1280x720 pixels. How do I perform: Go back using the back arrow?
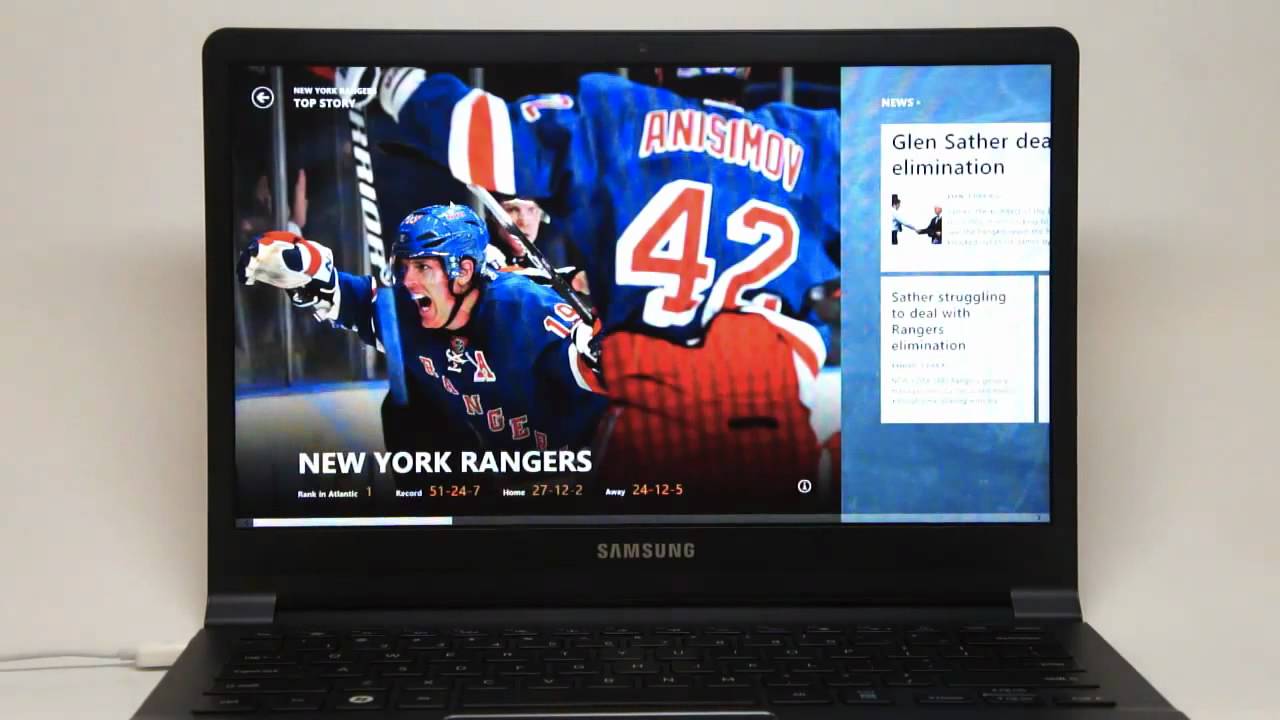(x=262, y=97)
